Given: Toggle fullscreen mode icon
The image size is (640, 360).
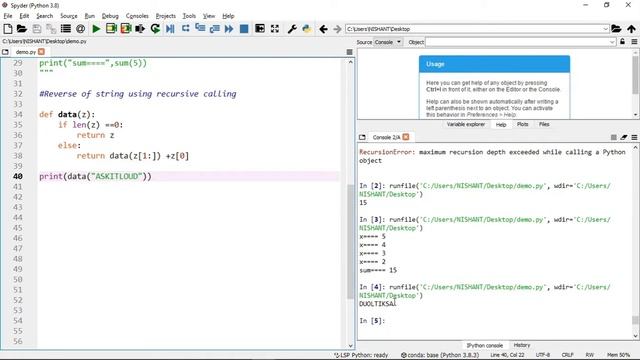Looking at the screenshot, I should coord(275,29).
